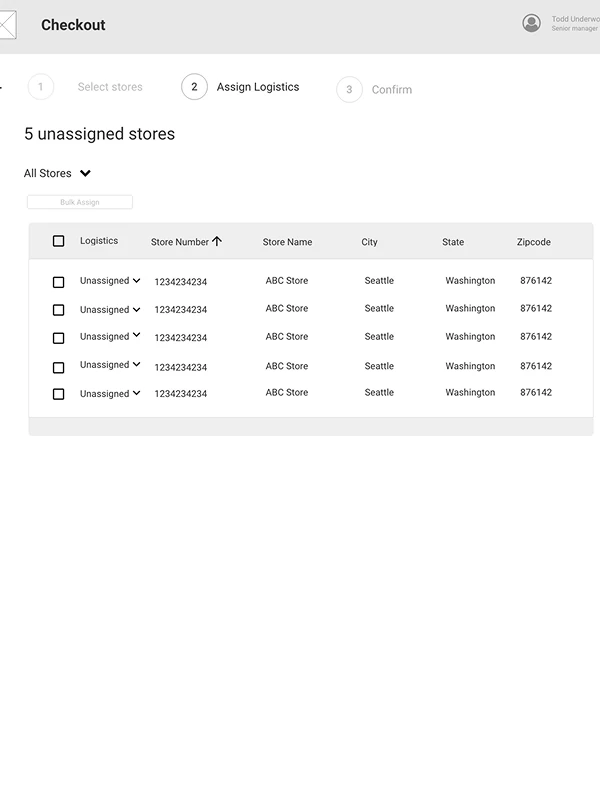Click Seattle in the first row

point(379,281)
